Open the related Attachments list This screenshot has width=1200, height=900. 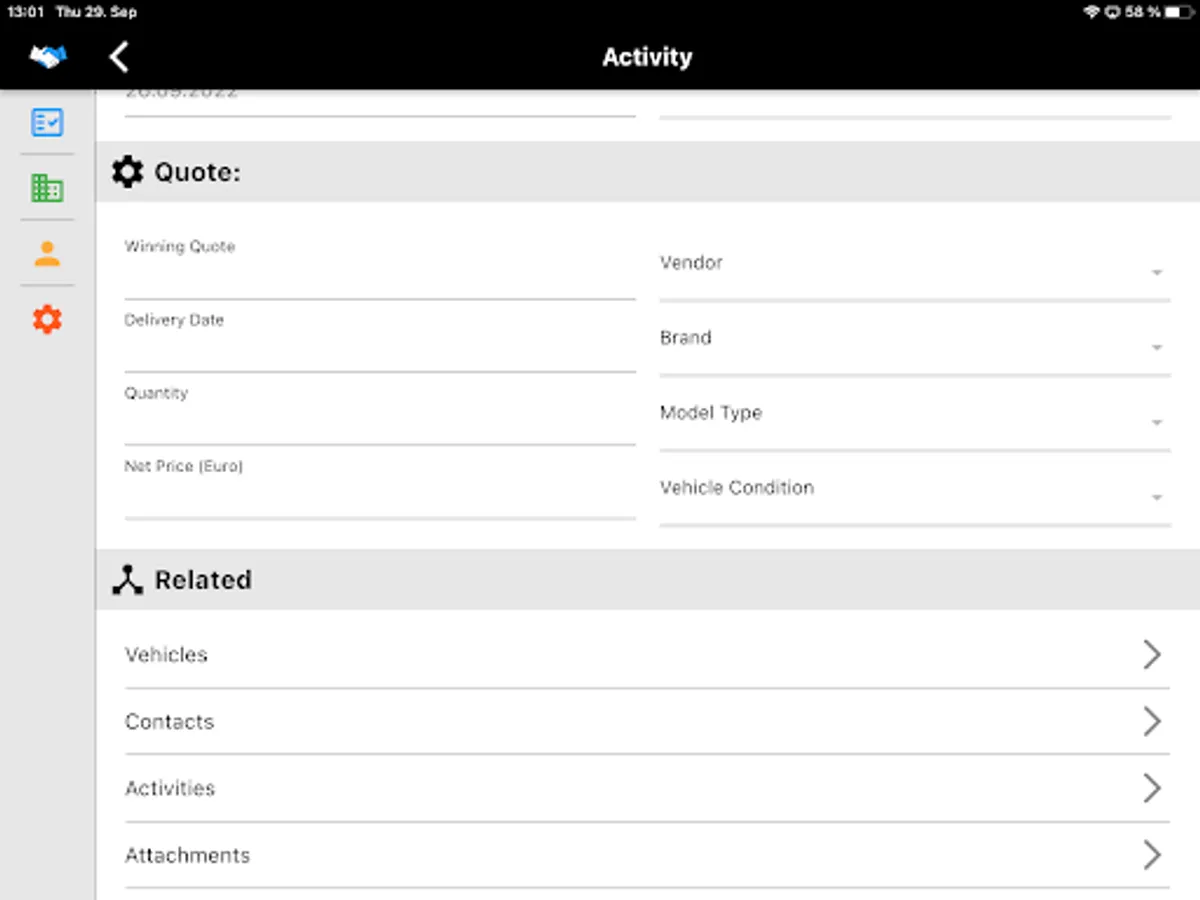point(646,856)
